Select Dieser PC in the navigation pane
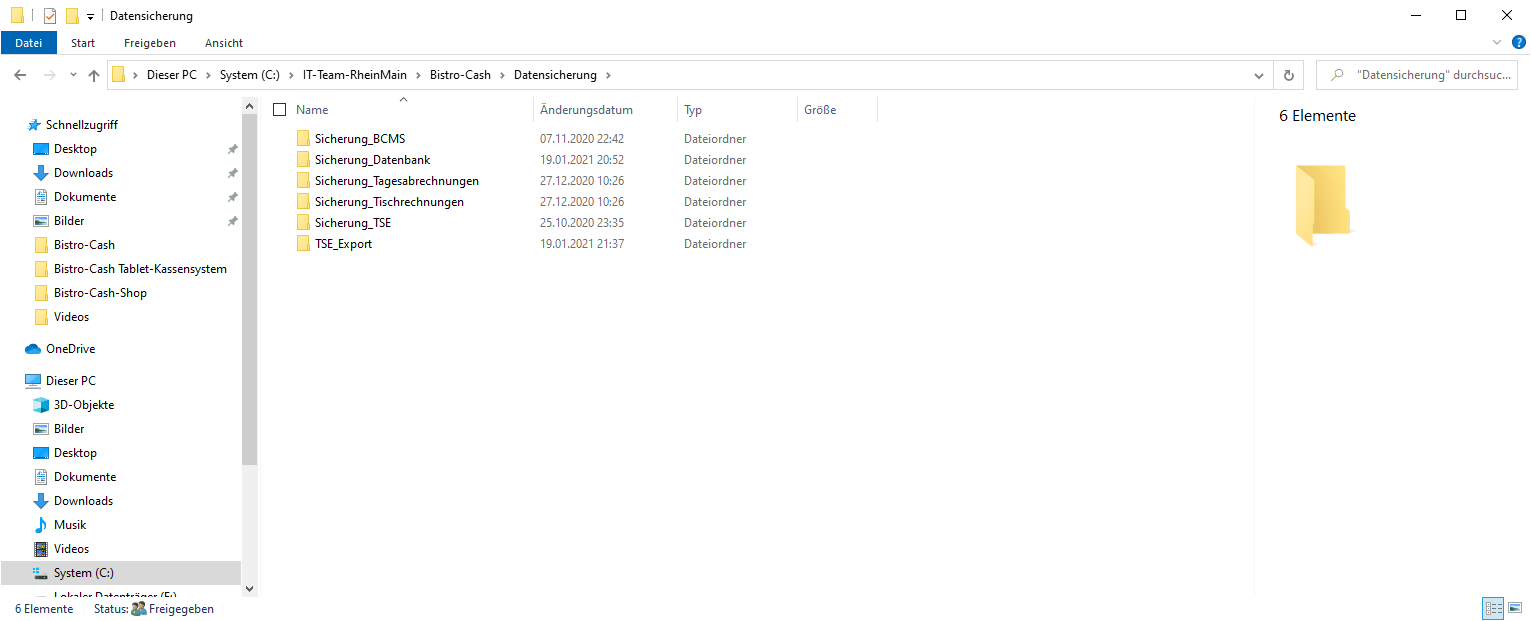This screenshot has height=621, width=1531. [x=70, y=381]
